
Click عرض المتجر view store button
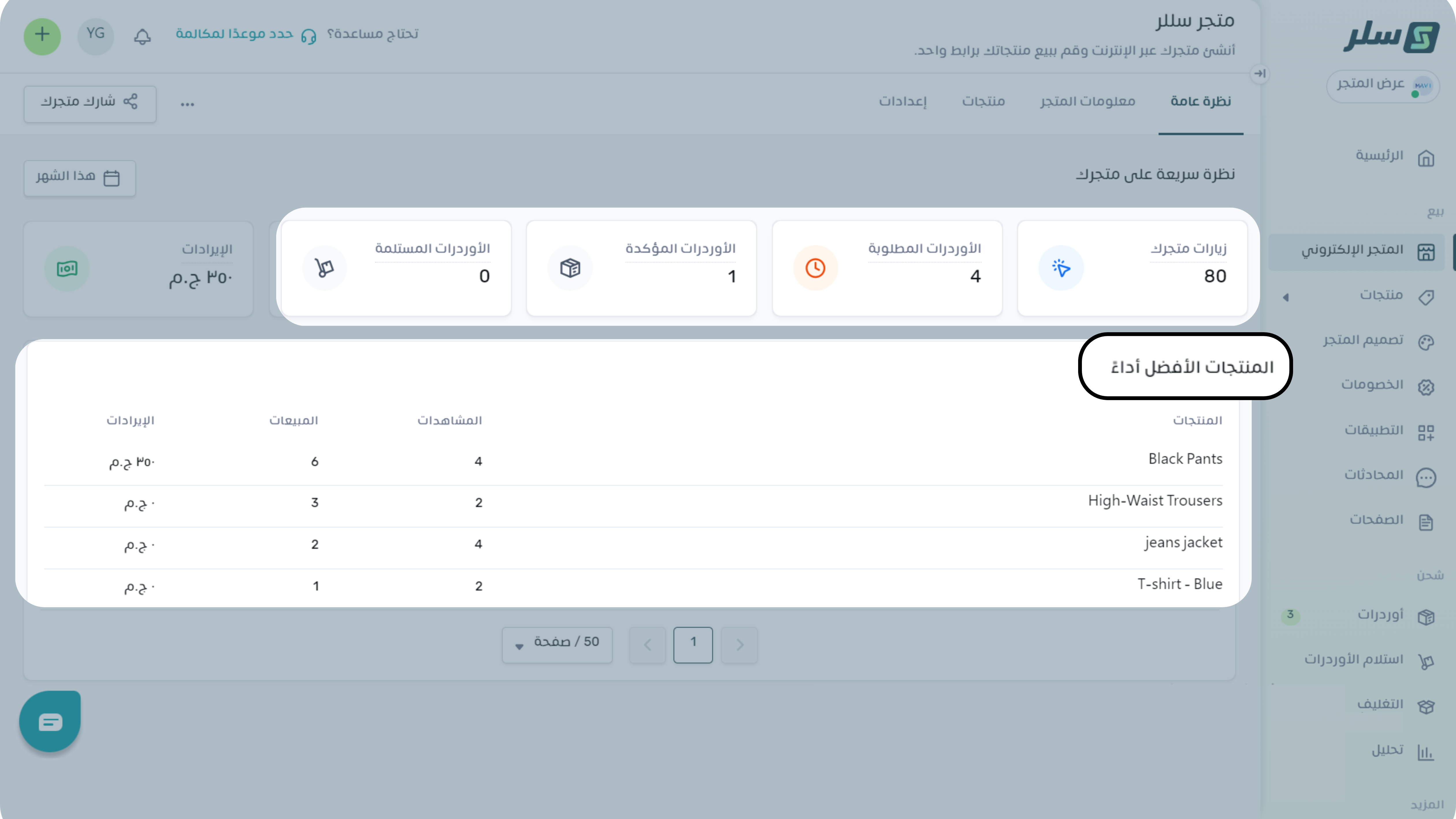click(x=1383, y=85)
